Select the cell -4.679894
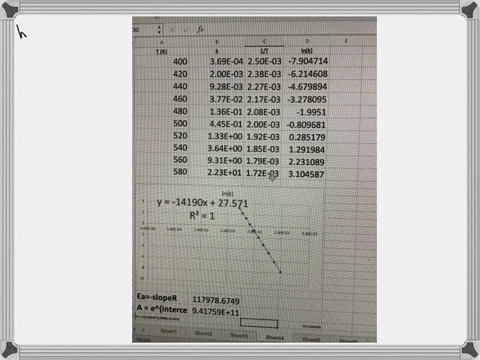 (x=307, y=87)
